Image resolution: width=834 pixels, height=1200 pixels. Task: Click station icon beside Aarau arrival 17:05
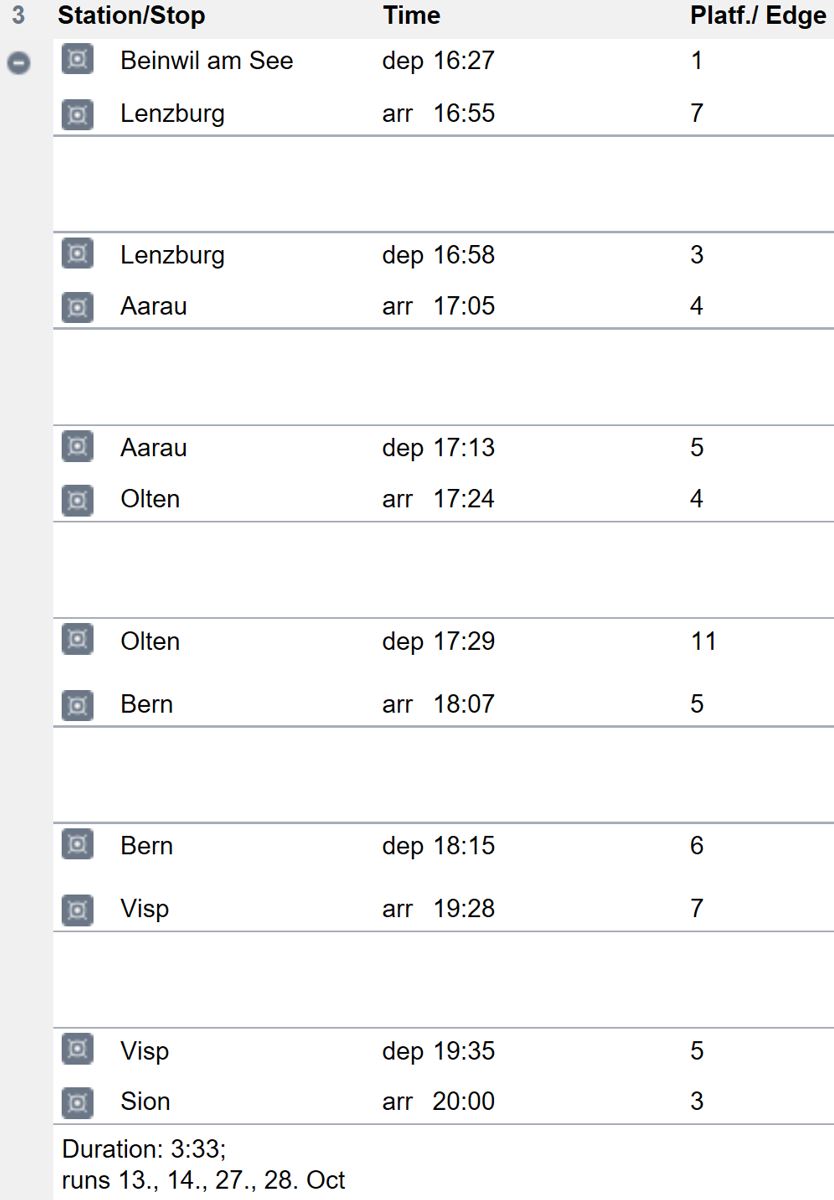click(77, 307)
